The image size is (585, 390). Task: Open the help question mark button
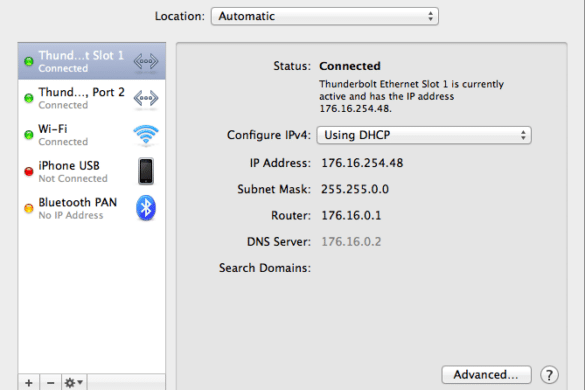pyautogui.click(x=549, y=375)
